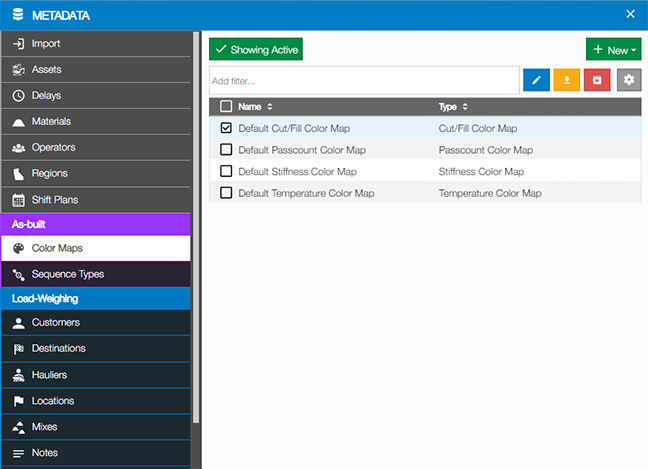648x469 pixels.
Task: Open the Import menu item
Action: tap(95, 43)
